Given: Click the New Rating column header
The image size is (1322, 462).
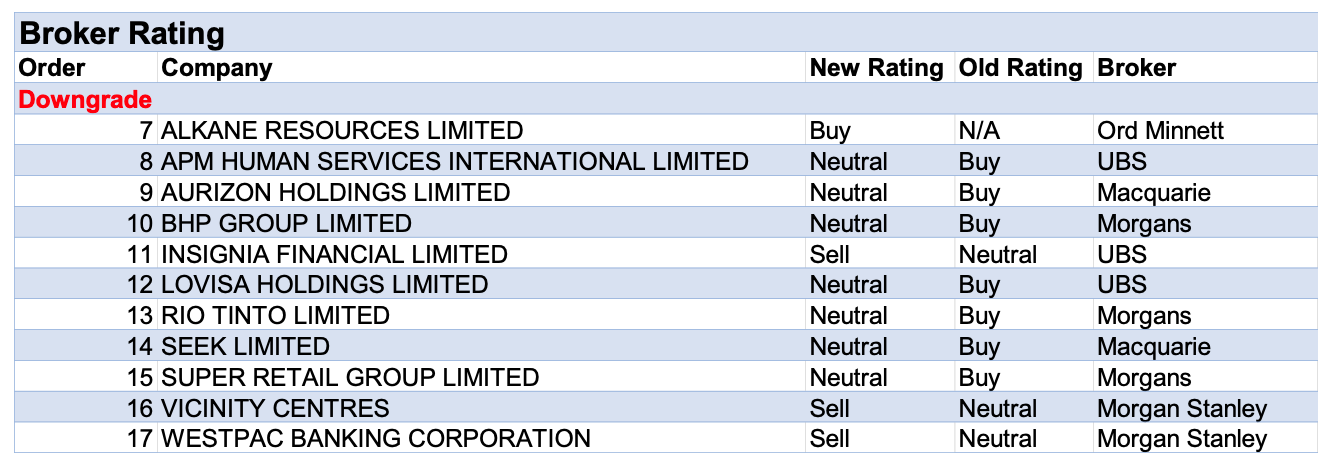Looking at the screenshot, I should coord(876,68).
